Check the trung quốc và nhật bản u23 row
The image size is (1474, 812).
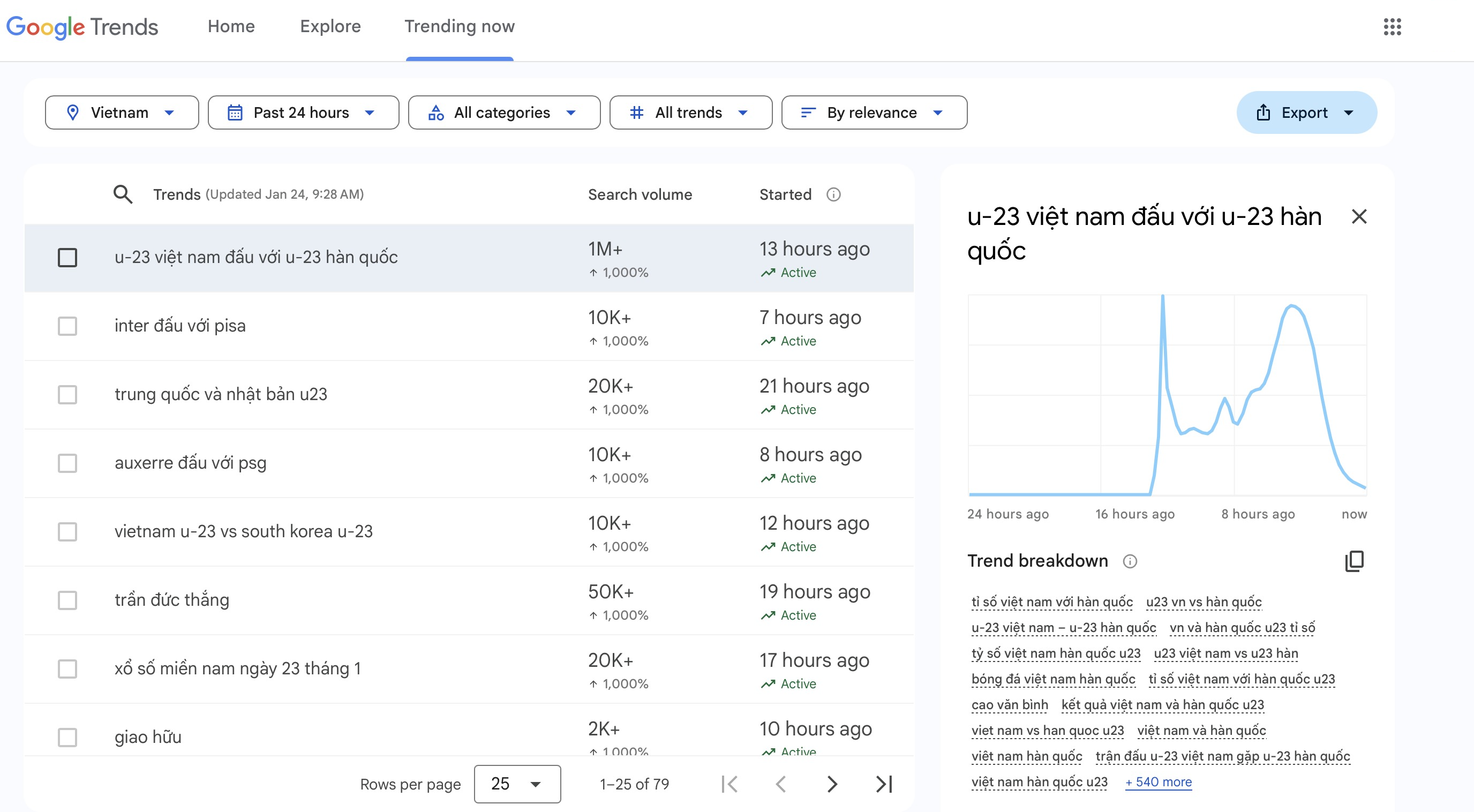(67, 395)
